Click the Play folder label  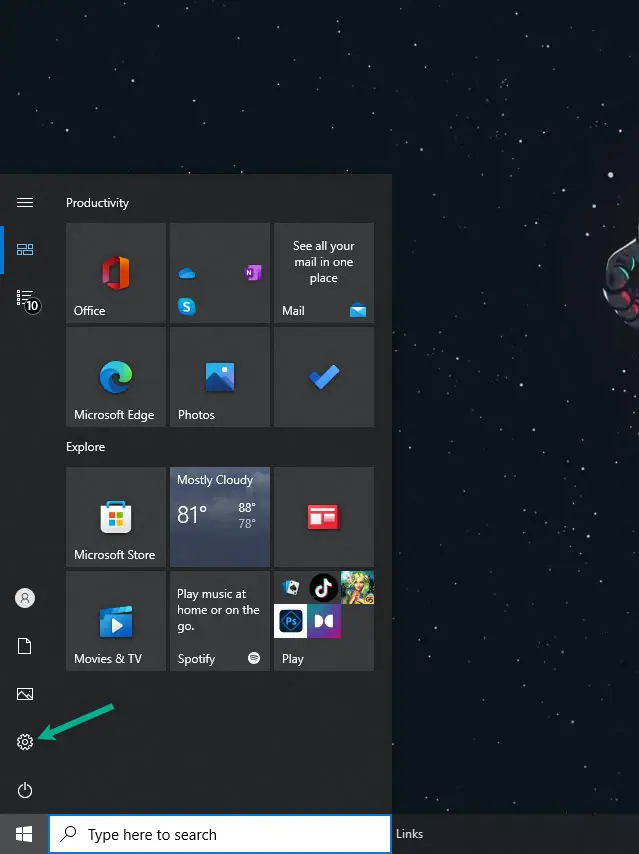293,659
